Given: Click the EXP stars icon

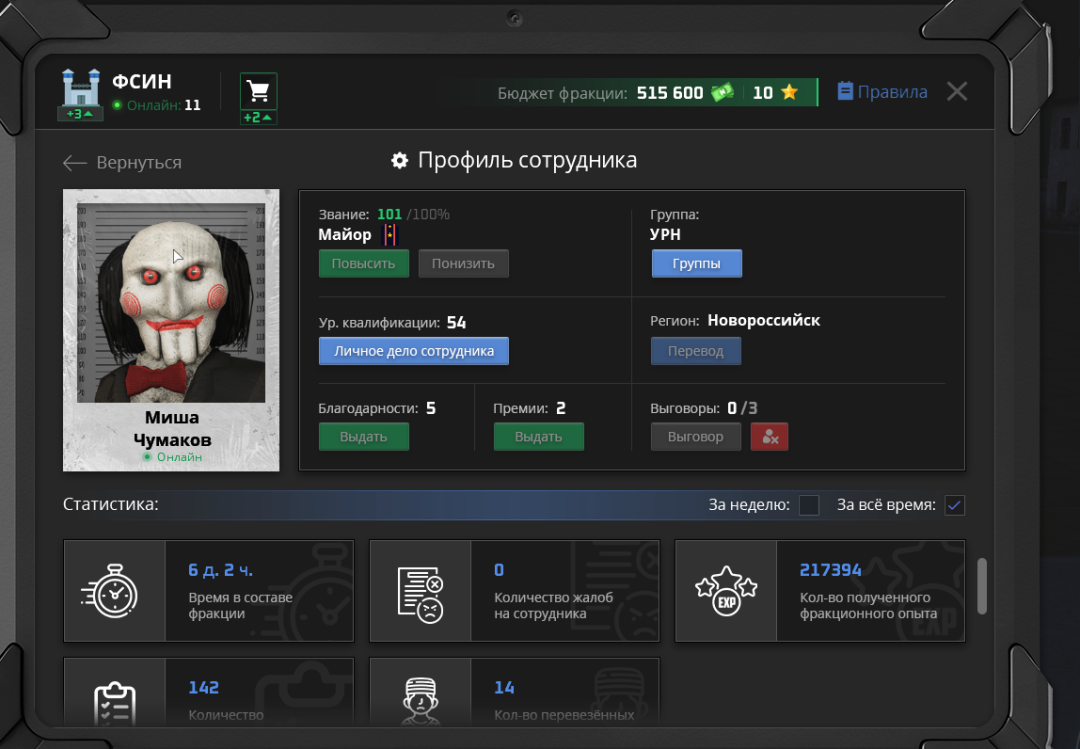Looking at the screenshot, I should point(726,591).
